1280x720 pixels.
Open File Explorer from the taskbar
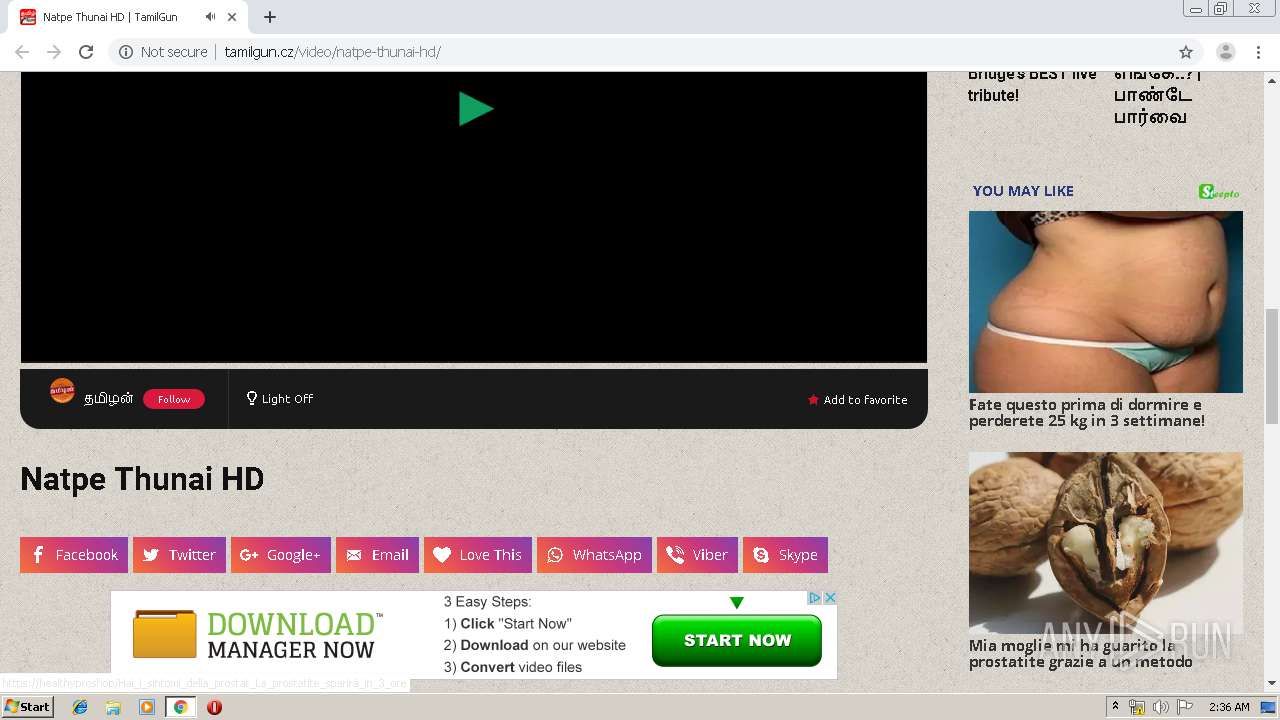coord(113,707)
